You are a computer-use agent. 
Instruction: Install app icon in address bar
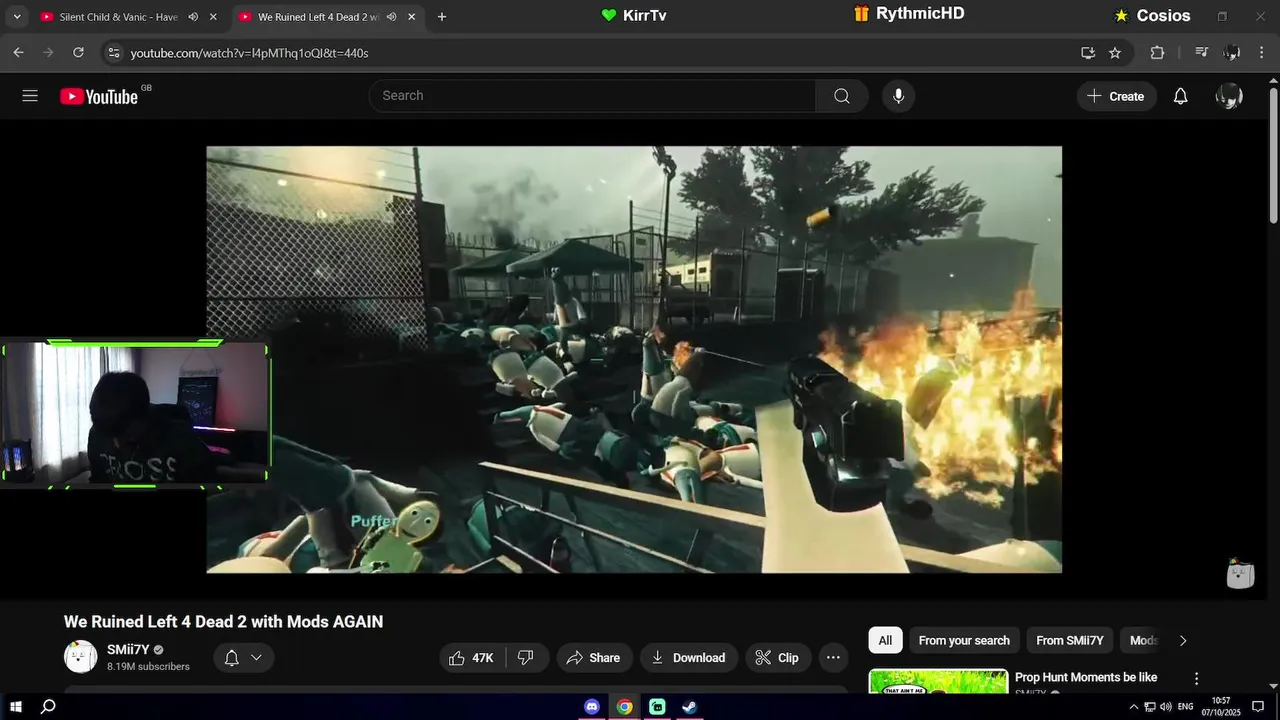click(x=1088, y=53)
